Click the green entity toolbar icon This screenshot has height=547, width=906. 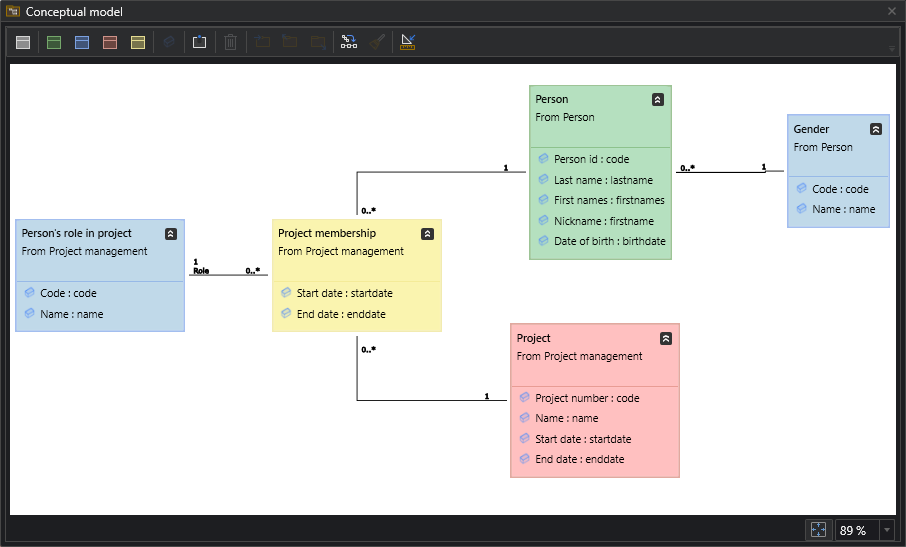(x=54, y=43)
